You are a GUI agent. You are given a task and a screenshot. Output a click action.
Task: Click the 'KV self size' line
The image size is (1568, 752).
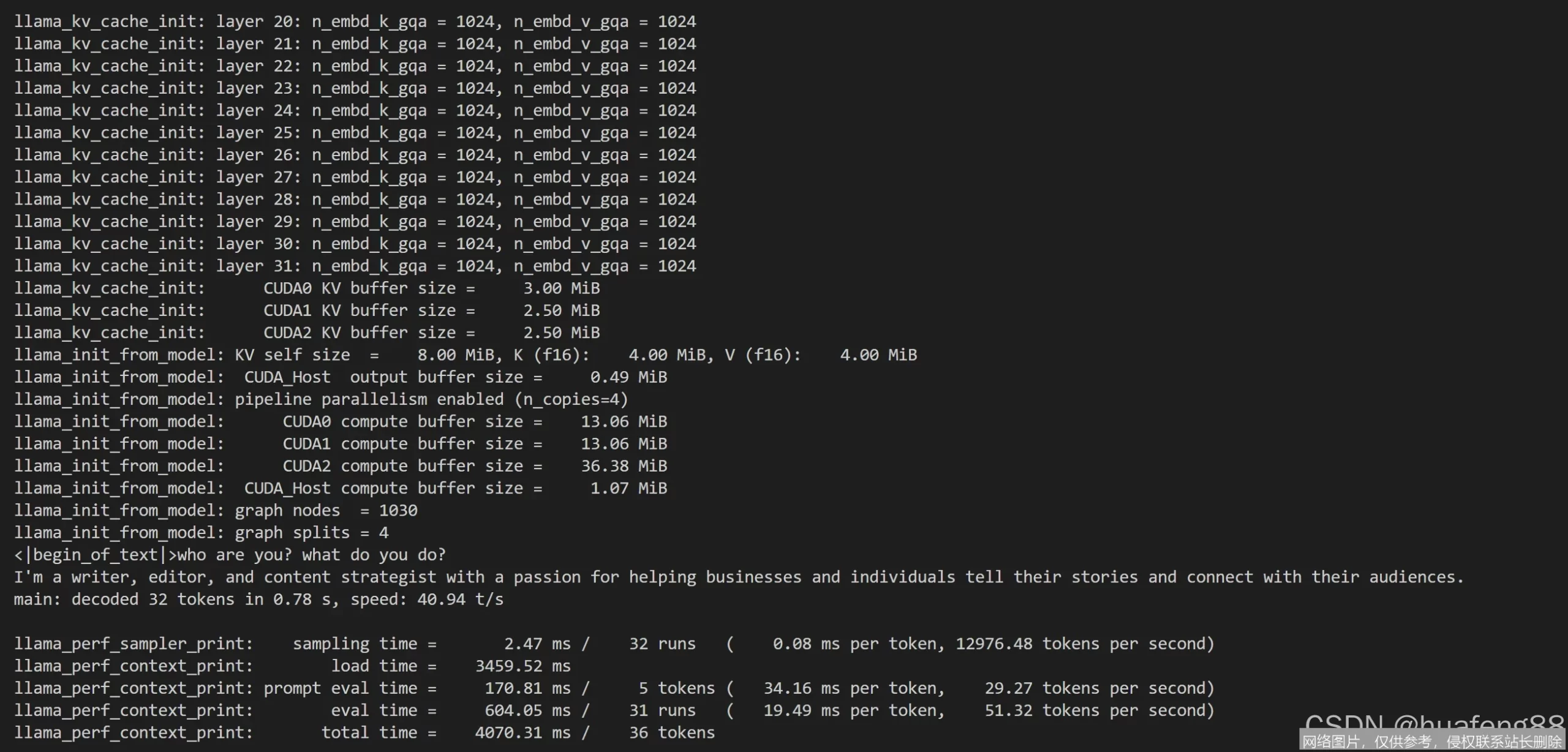tap(466, 355)
